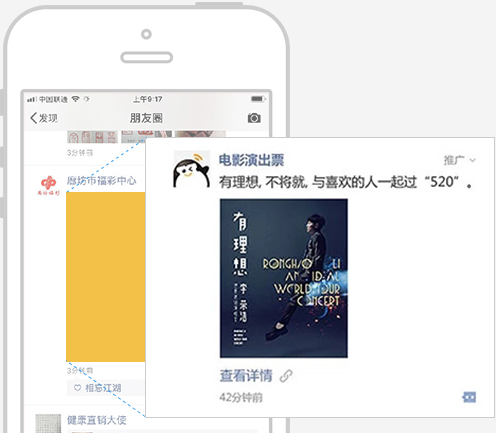The width and height of the screenshot is (496, 433).
Task: Open 查看详情 link
Action: pos(246,376)
